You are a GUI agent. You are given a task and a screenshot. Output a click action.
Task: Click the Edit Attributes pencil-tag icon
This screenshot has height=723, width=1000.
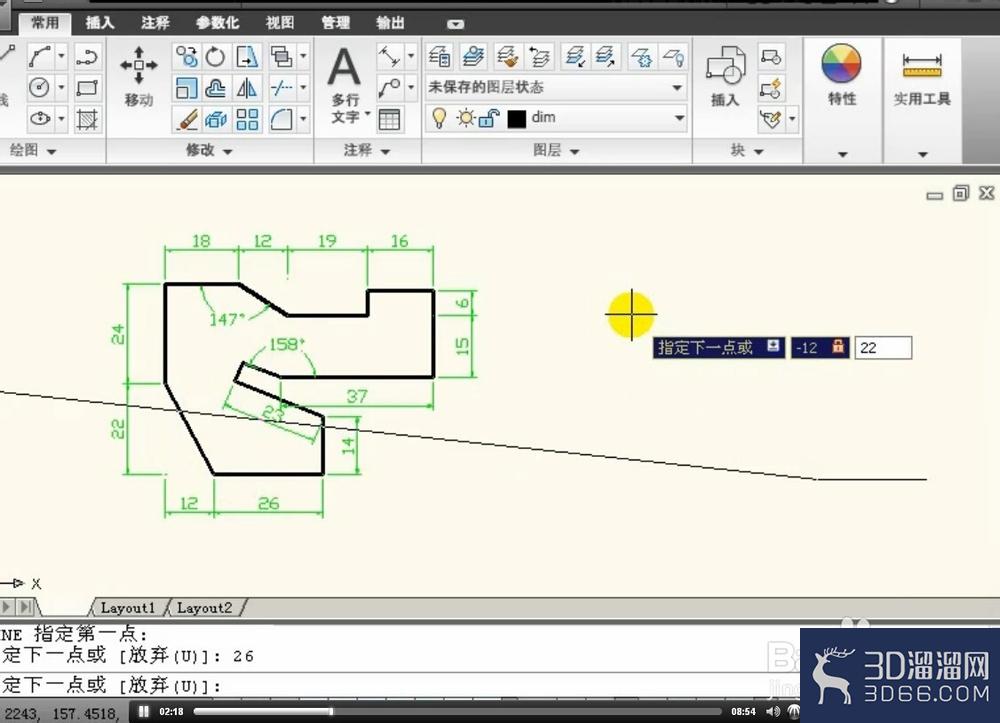770,119
